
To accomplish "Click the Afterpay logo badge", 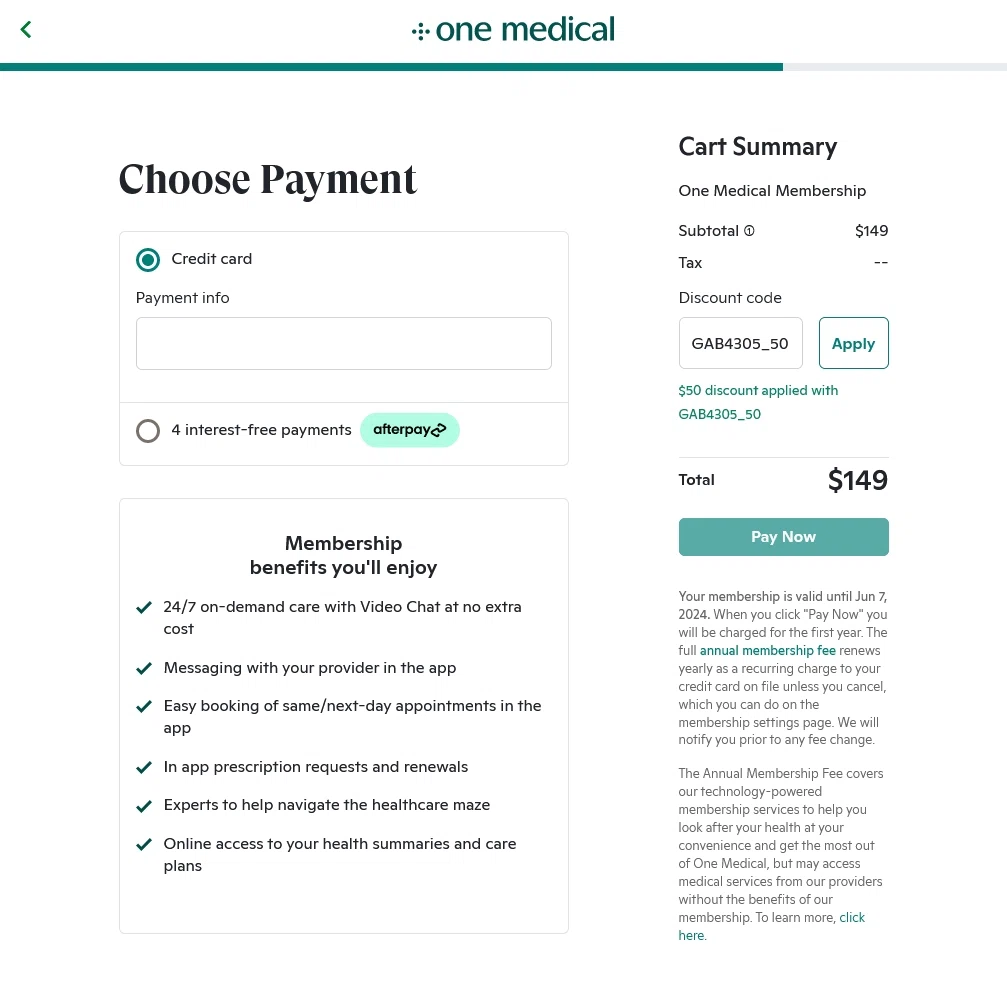I will click(409, 430).
